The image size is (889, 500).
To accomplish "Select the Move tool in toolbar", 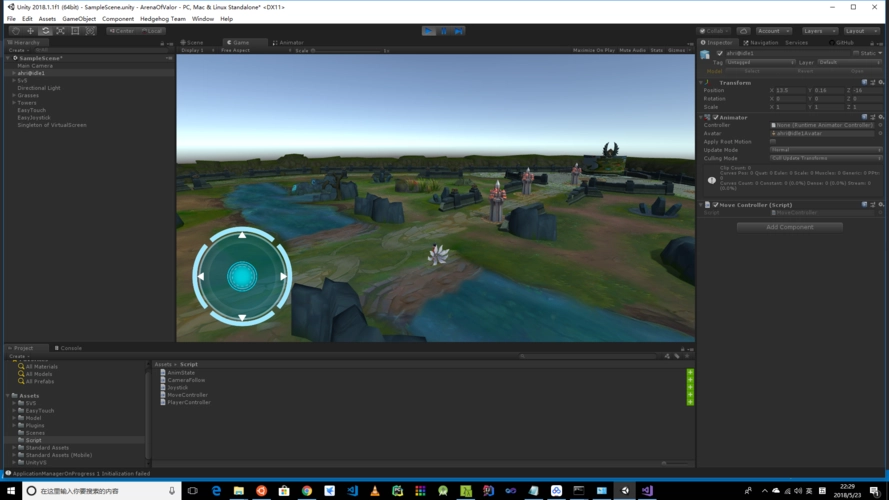I will click(x=31, y=31).
